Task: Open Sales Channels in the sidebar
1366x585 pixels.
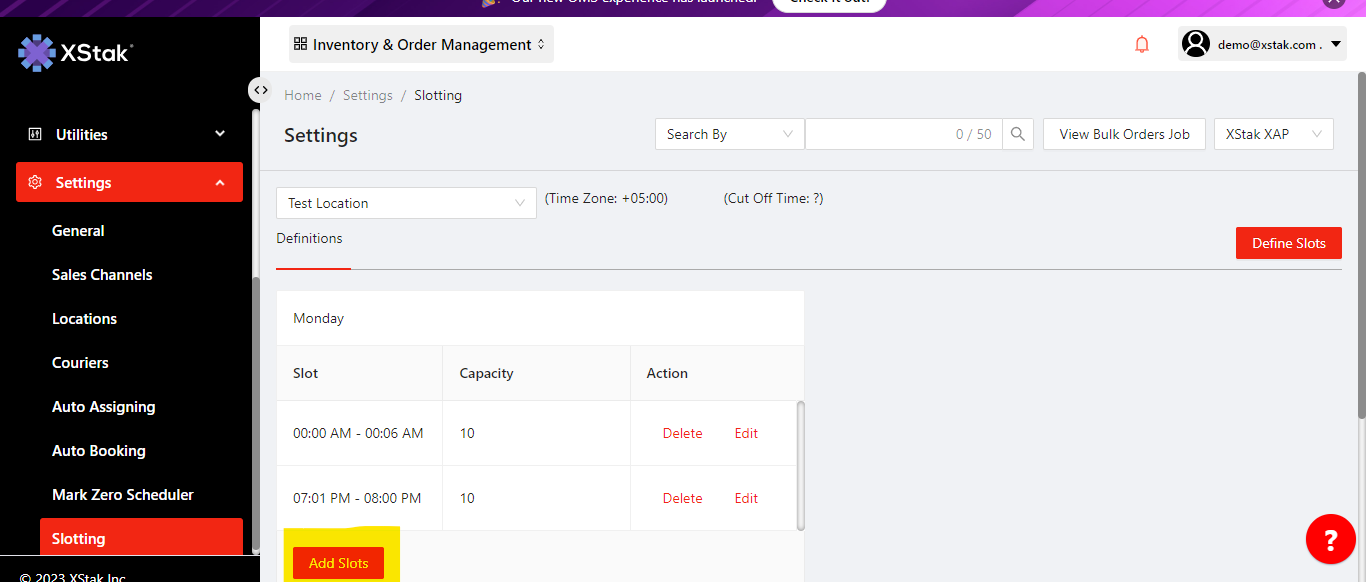Action: (x=102, y=275)
